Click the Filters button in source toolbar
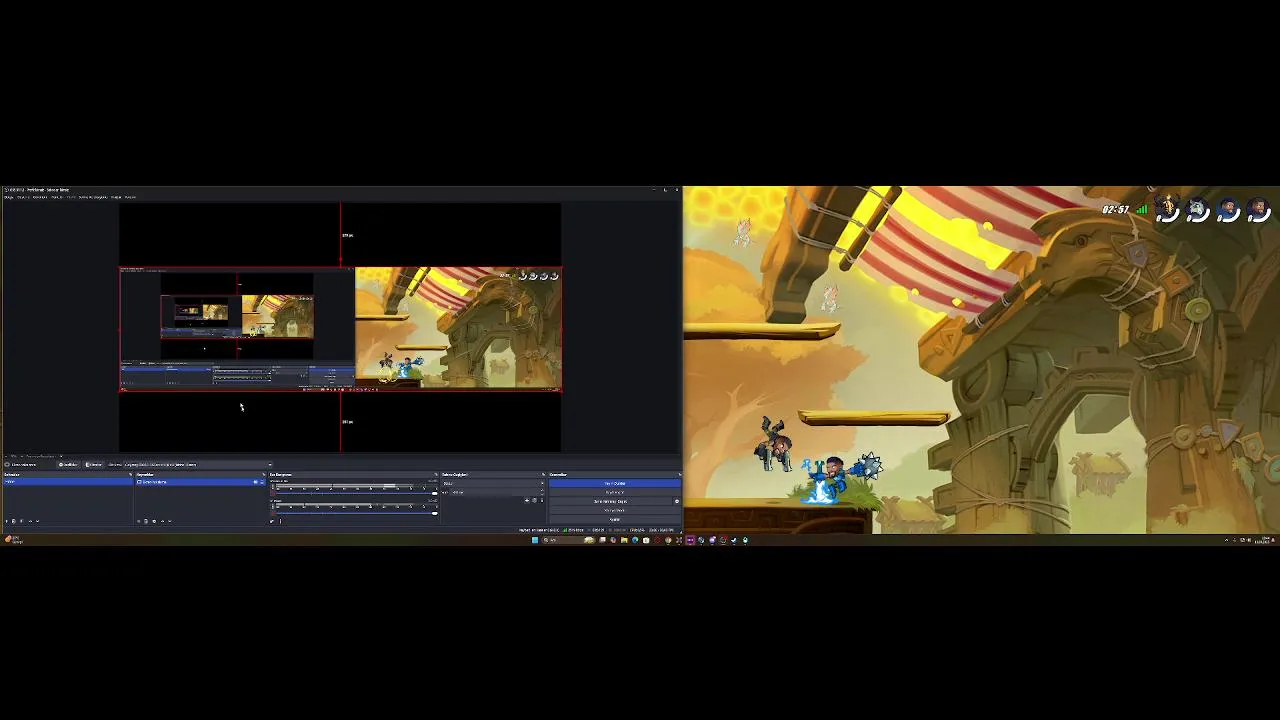 [x=93, y=465]
